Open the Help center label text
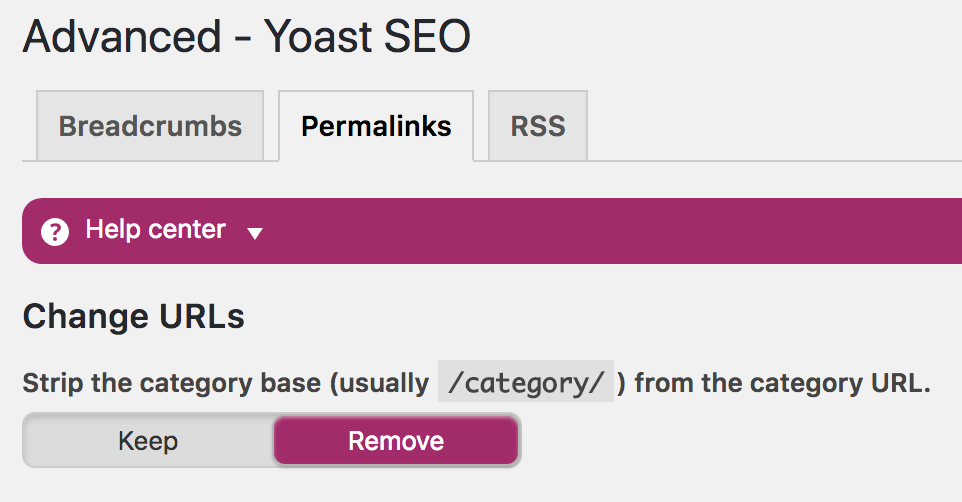962x502 pixels. (155, 230)
